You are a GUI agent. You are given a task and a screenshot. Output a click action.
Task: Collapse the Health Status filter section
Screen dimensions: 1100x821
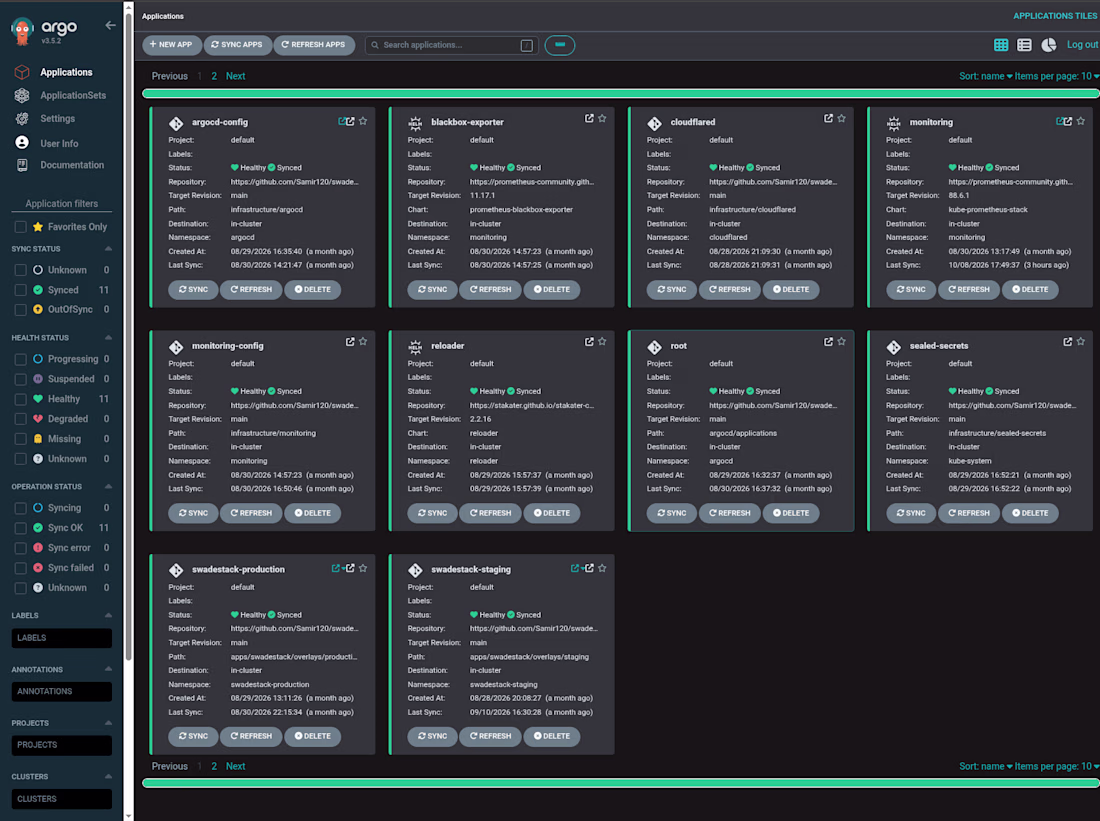coord(108,338)
